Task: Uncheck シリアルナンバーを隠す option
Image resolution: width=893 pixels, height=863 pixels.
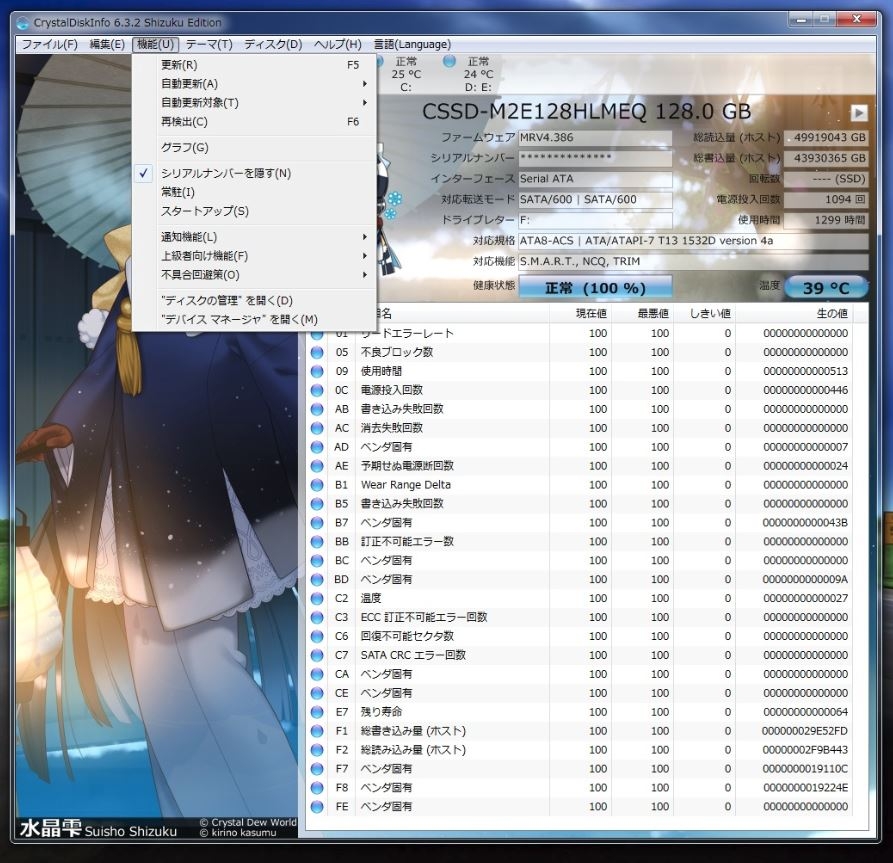Action: 225,173
